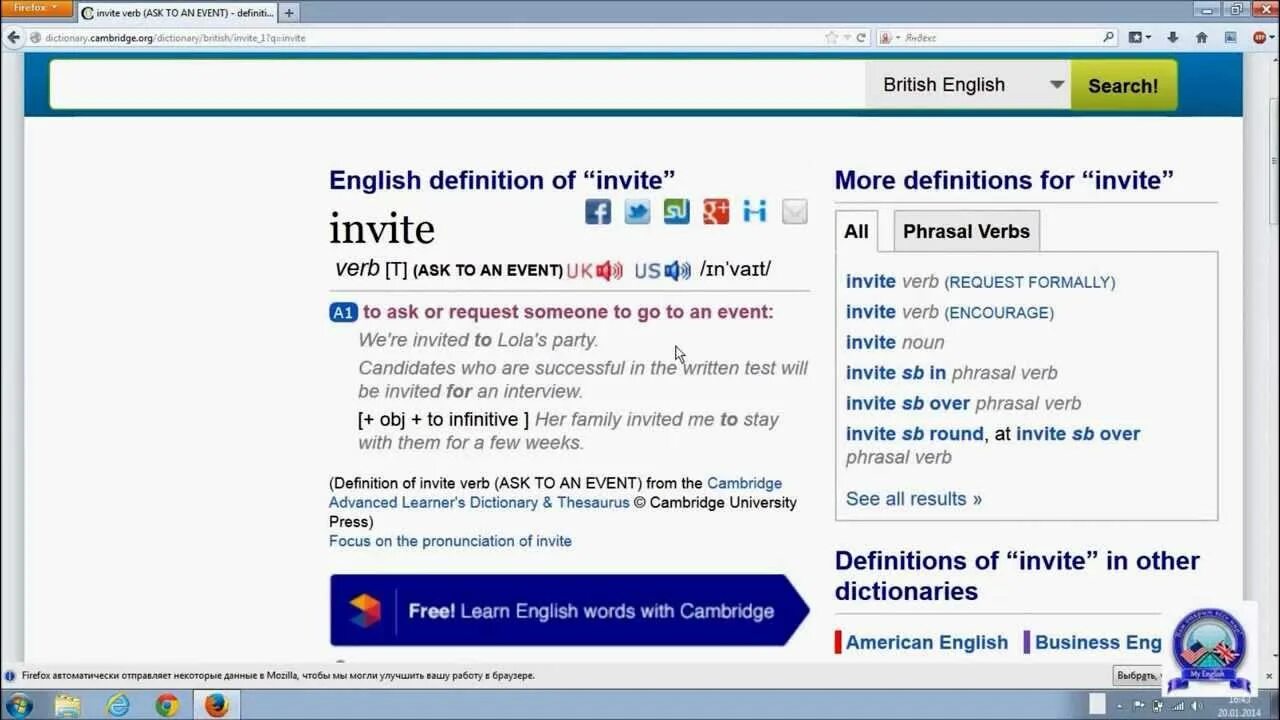Share the definition on Twitter

tap(637, 211)
